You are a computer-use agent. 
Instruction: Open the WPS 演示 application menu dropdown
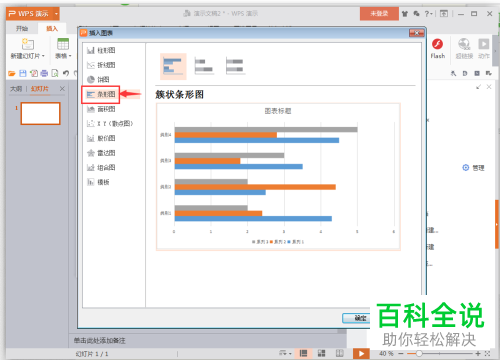pyautogui.click(x=56, y=14)
